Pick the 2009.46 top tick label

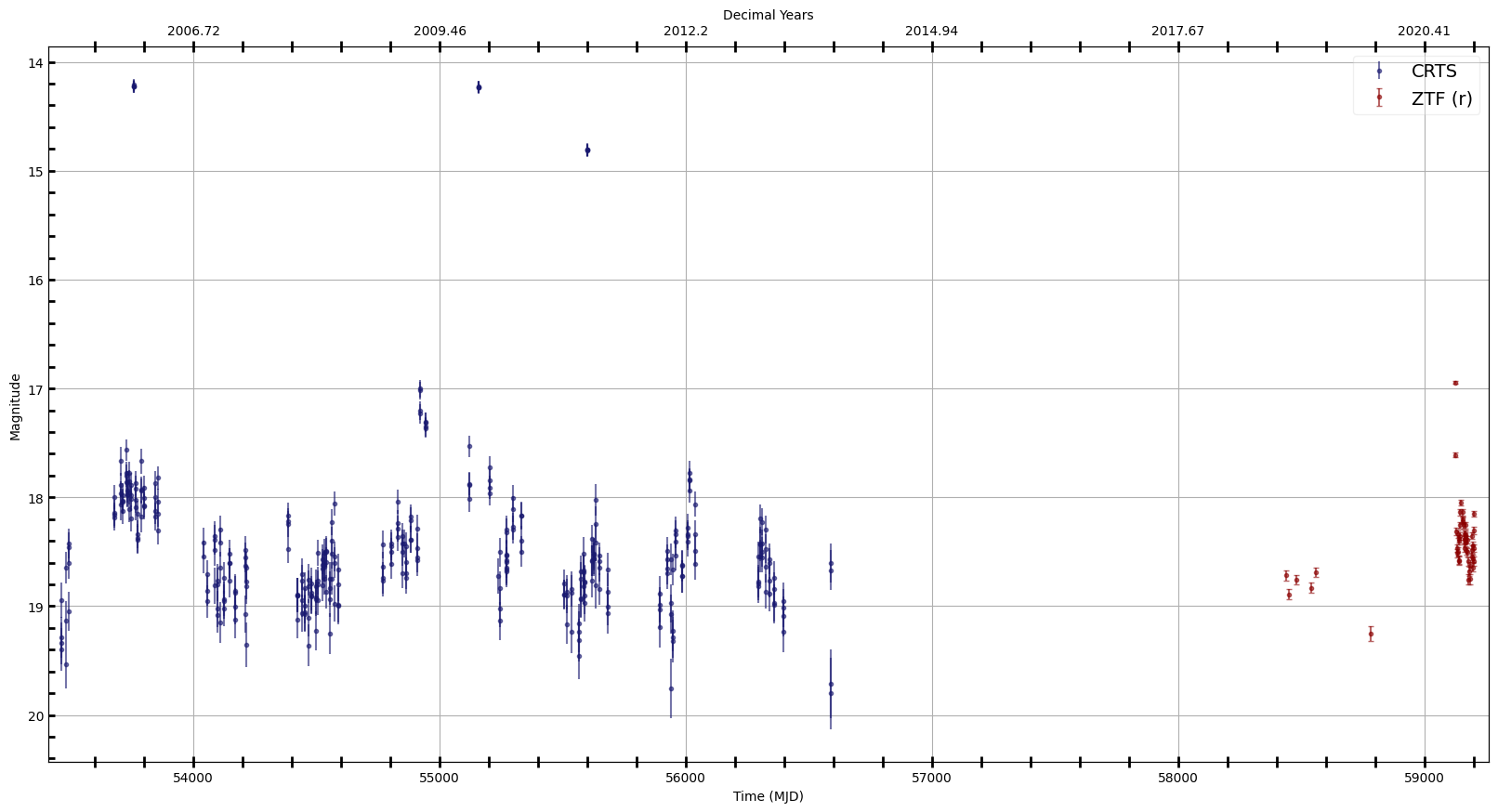tap(440, 31)
